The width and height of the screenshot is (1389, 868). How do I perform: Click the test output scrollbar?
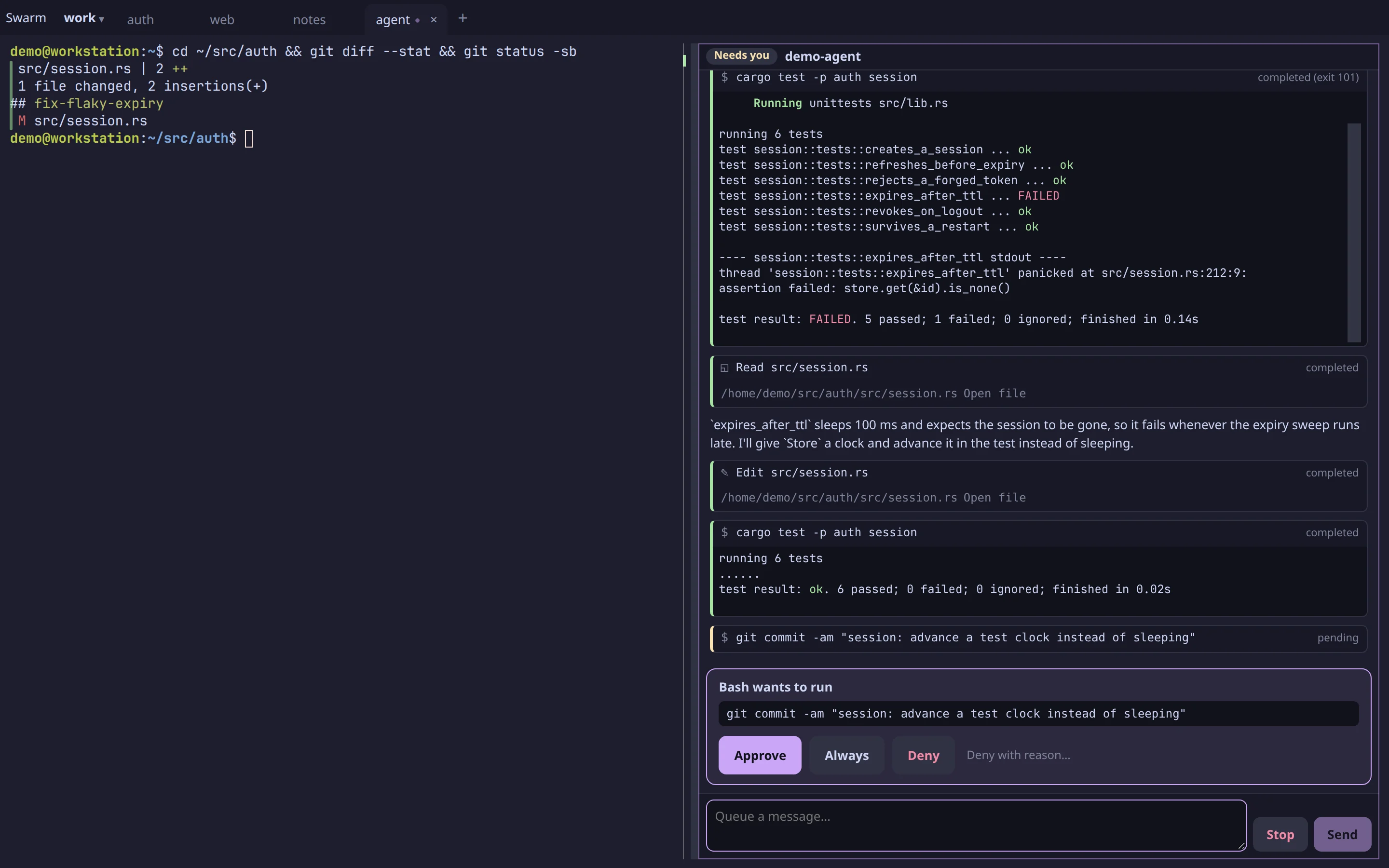pos(1354,232)
